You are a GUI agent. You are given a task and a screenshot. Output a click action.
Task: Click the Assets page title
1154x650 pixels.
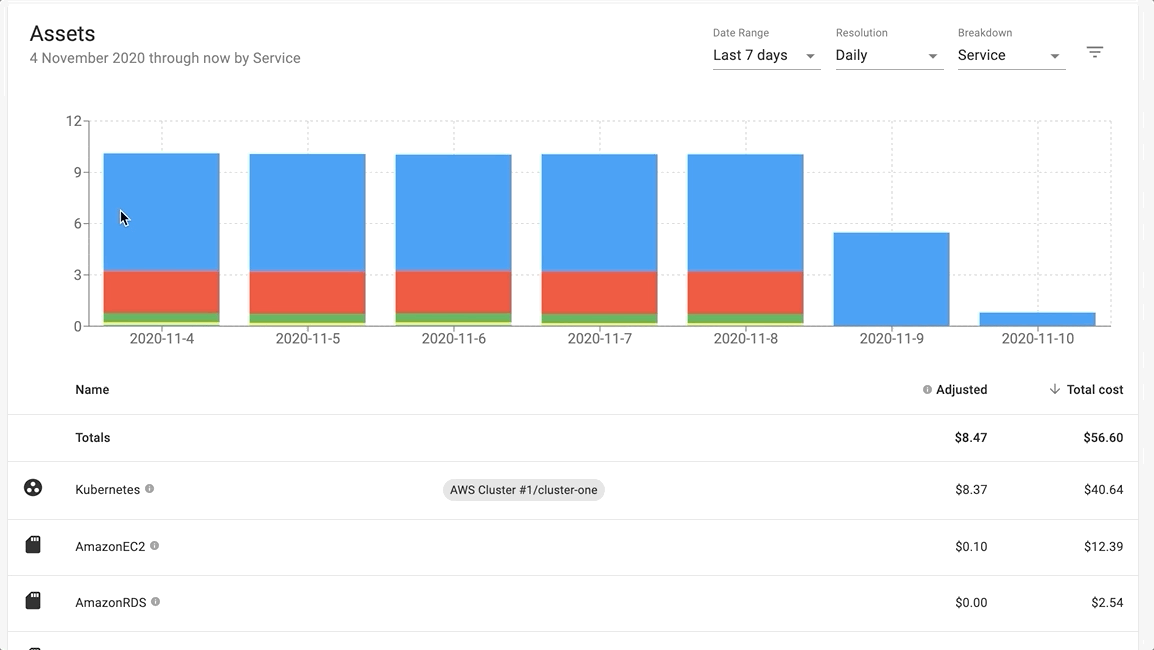(x=62, y=33)
